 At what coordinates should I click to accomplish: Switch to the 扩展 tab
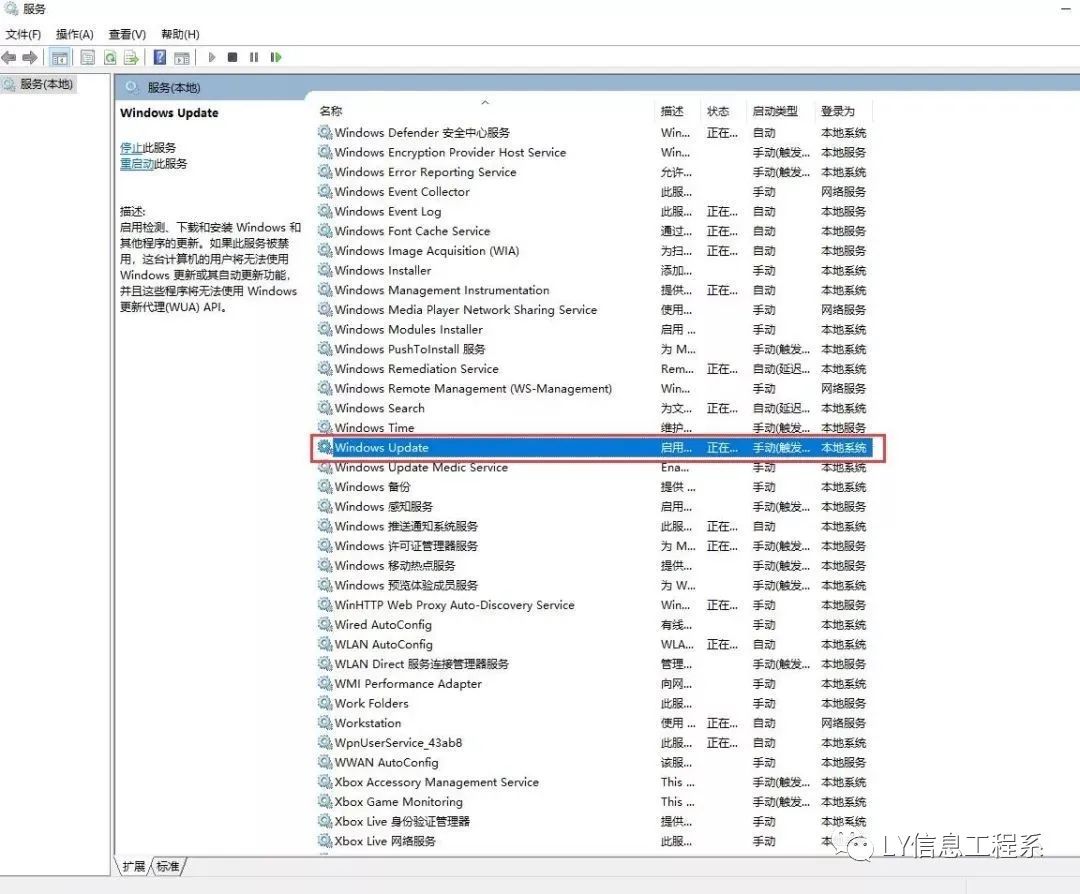[x=134, y=866]
